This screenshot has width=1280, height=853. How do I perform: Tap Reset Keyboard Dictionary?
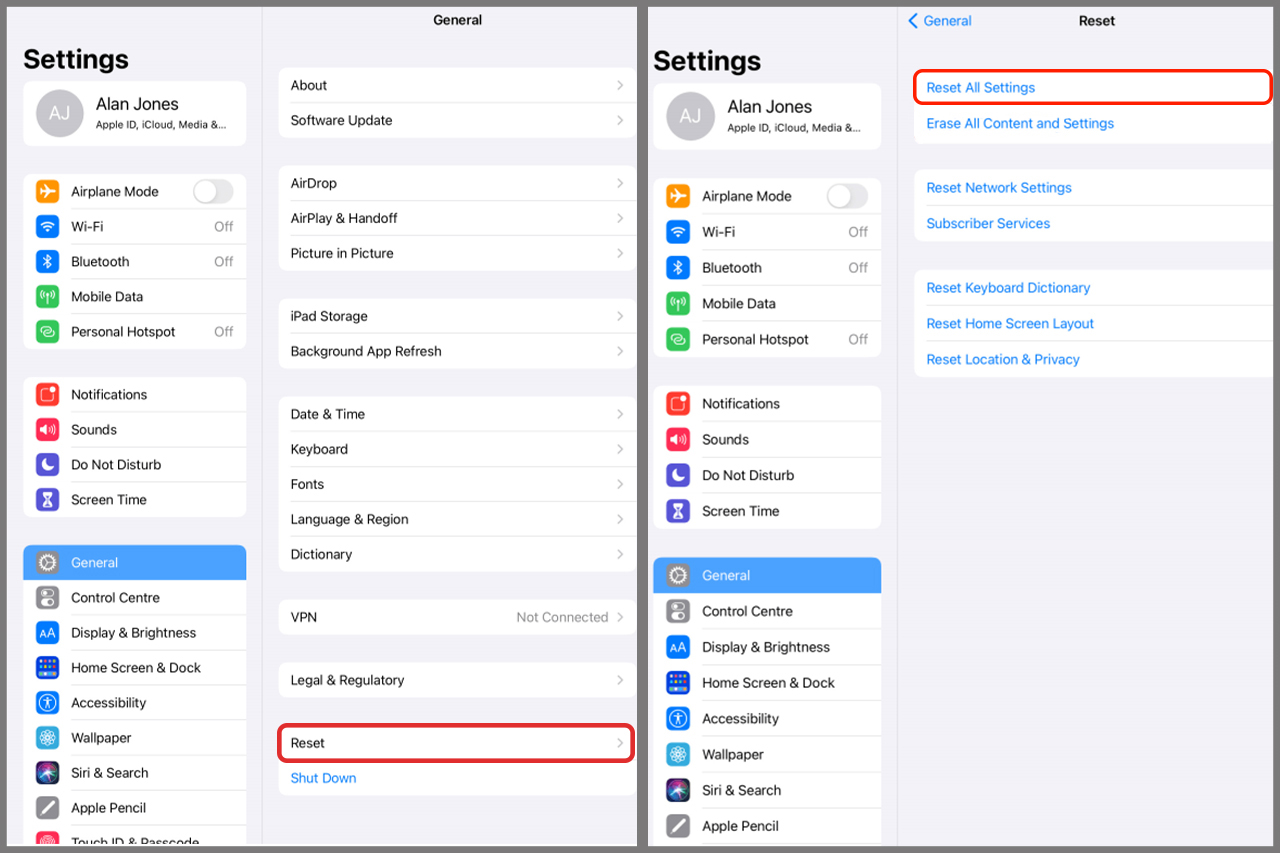point(1093,287)
